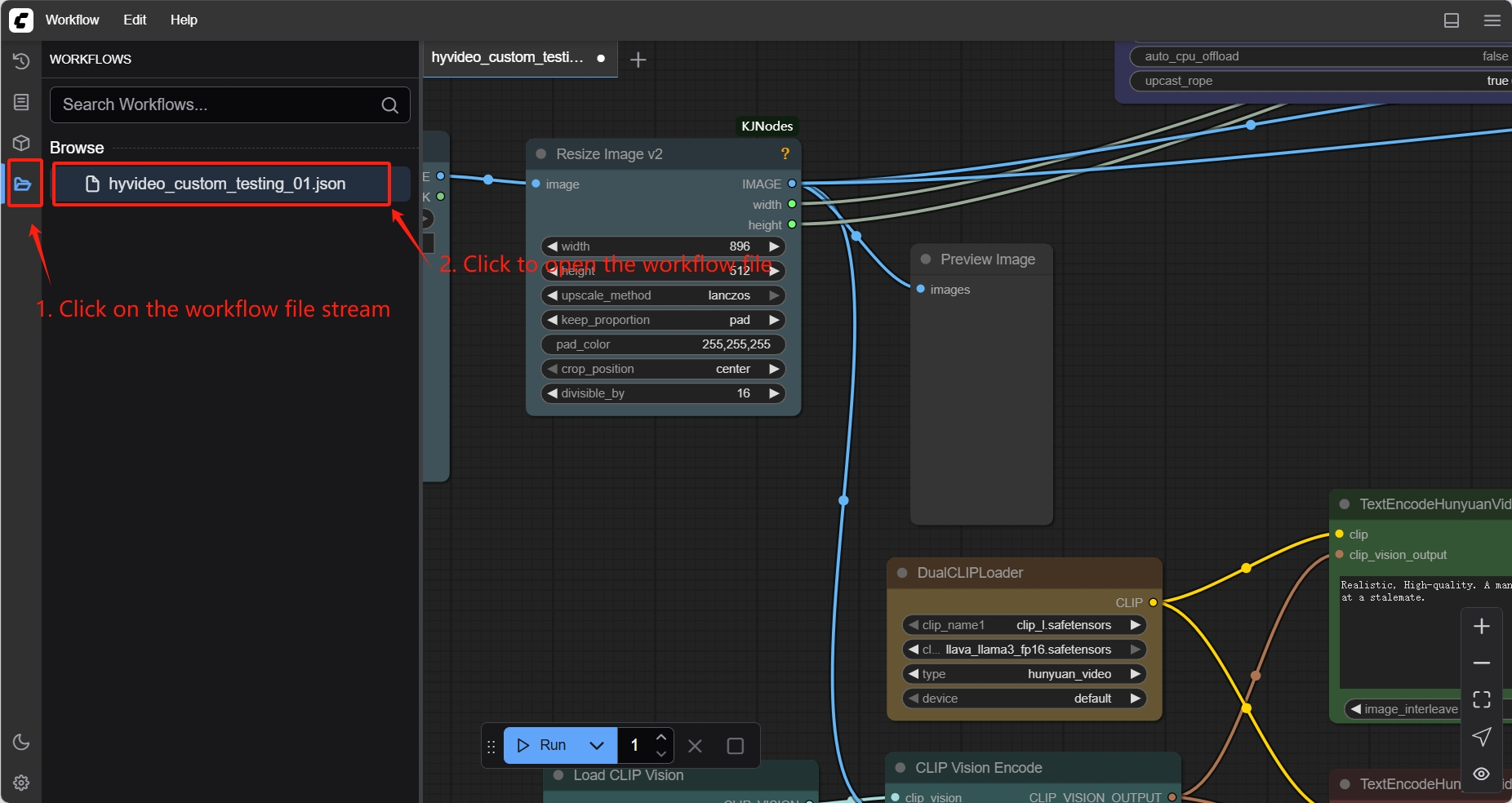Open the Workflow menu
This screenshot has width=1512, height=803.
click(72, 20)
